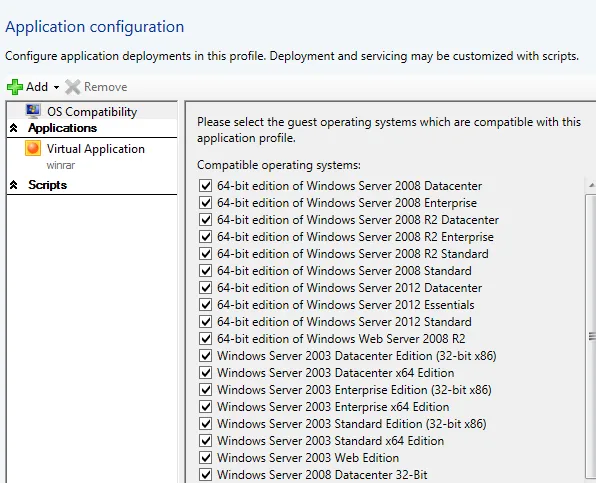Uncheck Windows Server 2008 Datacenter 32-Bit
The image size is (596, 483).
tap(206, 475)
